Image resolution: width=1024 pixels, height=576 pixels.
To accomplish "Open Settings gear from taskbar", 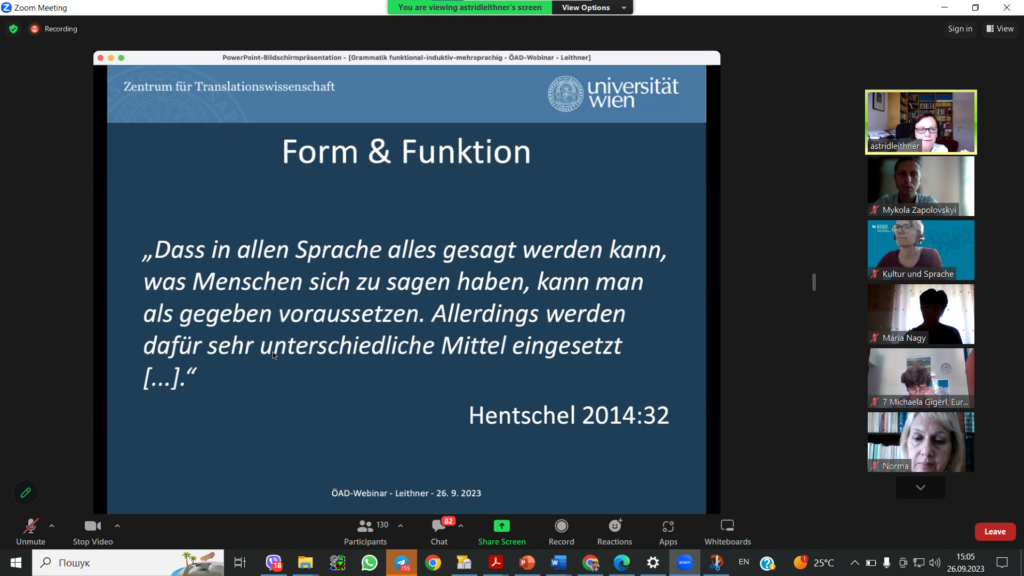I will click(x=653, y=562).
